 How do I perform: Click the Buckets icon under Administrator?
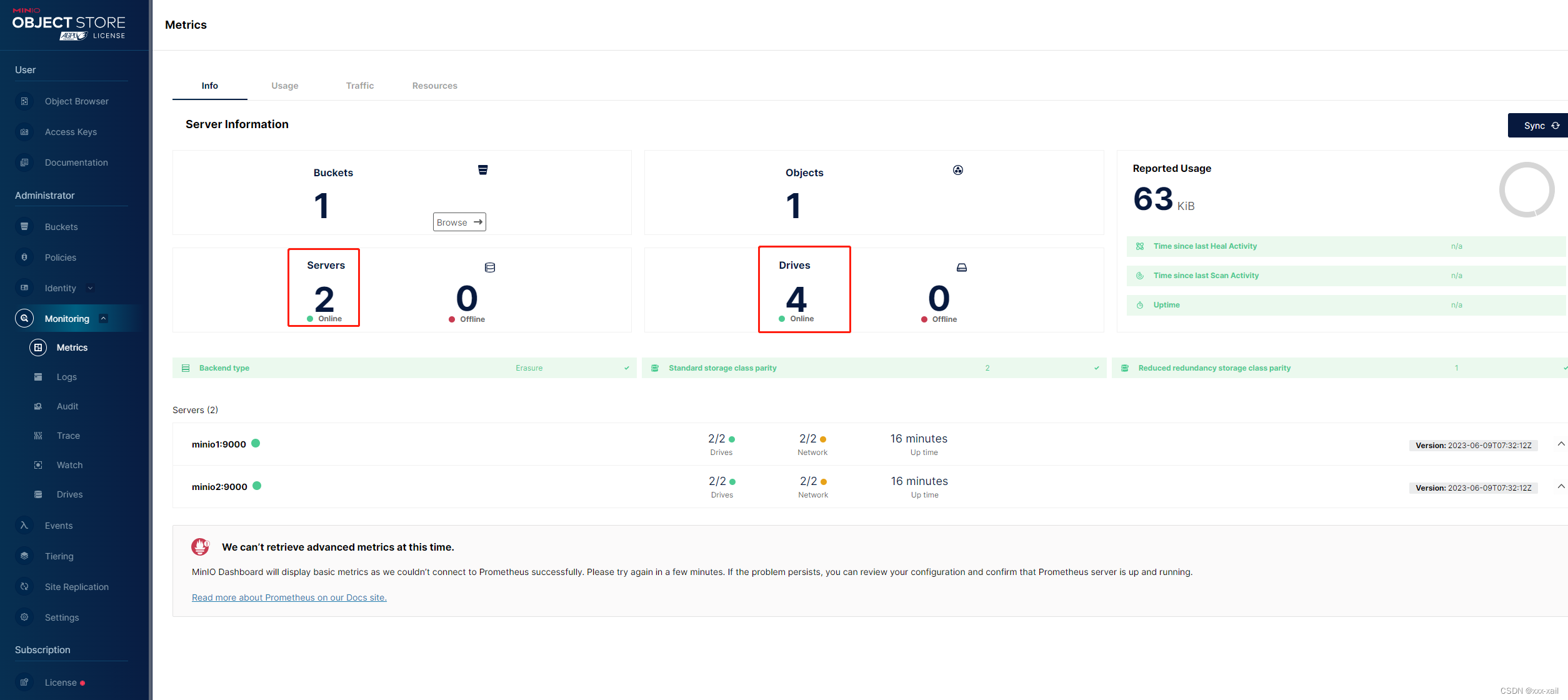[24, 226]
